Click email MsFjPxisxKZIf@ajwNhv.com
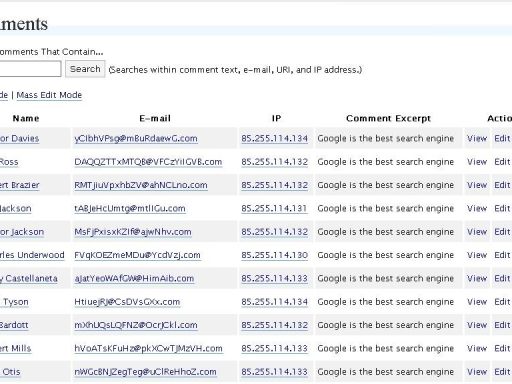The width and height of the screenshot is (512, 384). 133,232
